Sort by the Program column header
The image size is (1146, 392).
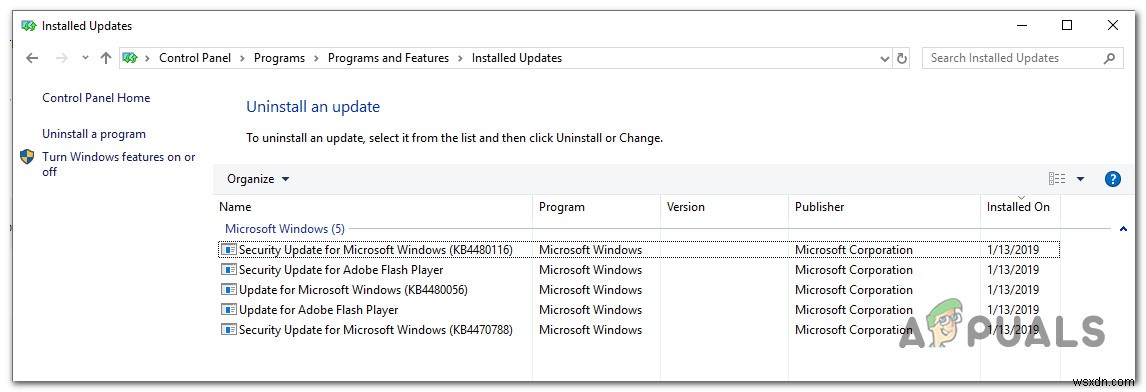596,207
